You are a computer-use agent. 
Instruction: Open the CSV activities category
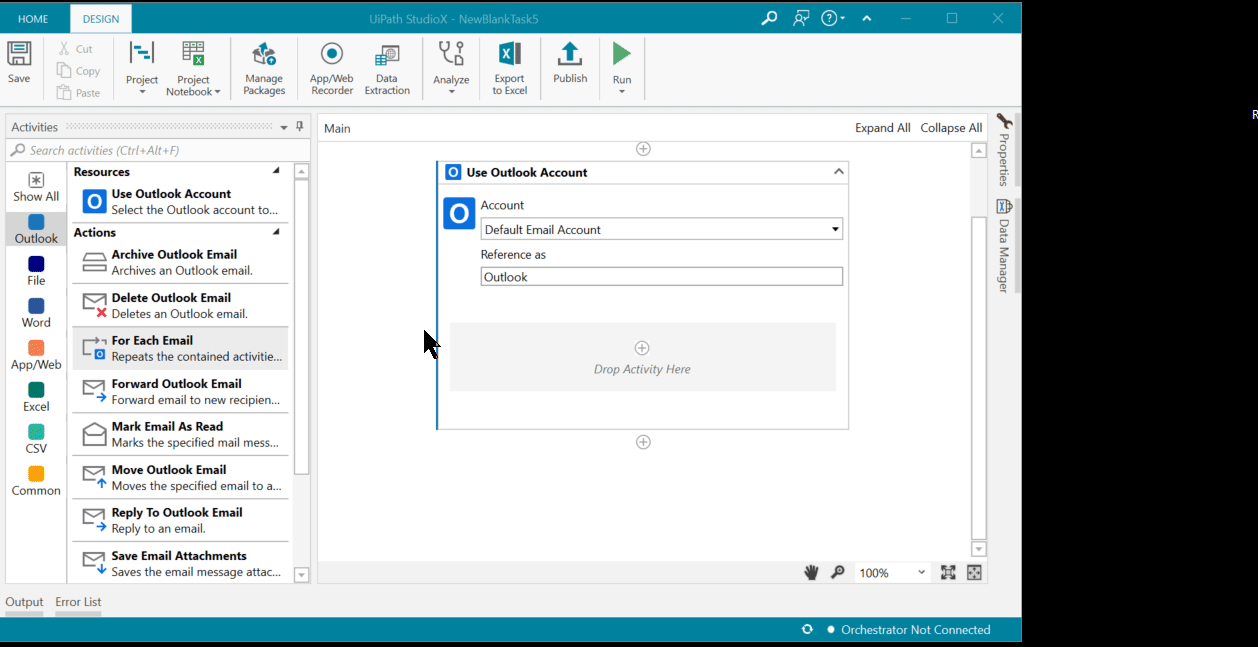[x=35, y=437]
